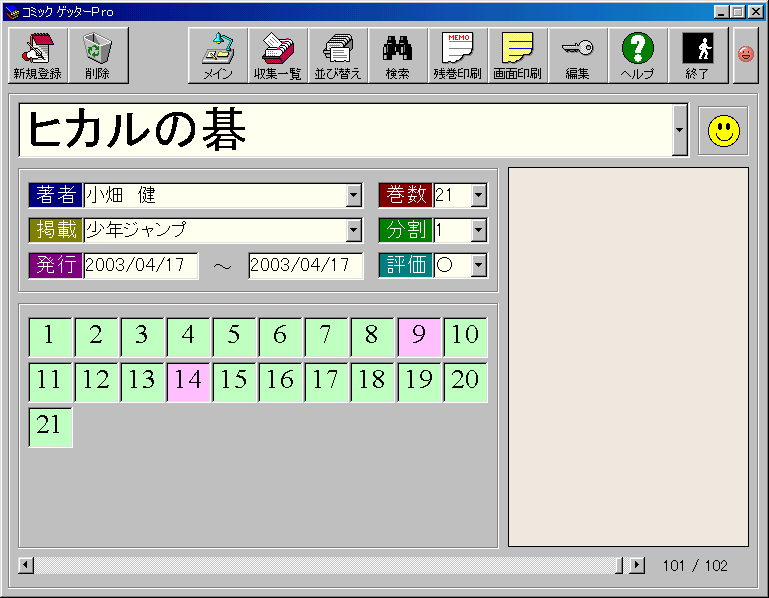Open ヘルプ help
Image resolution: width=769 pixels, height=598 pixels.
click(x=638, y=55)
